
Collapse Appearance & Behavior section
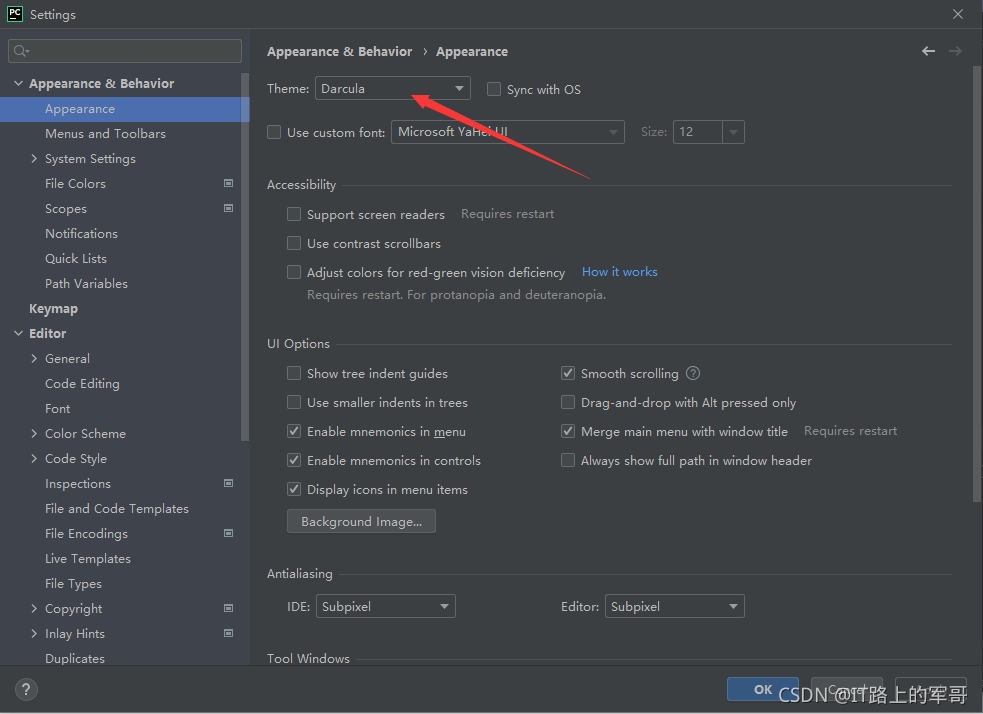[18, 83]
